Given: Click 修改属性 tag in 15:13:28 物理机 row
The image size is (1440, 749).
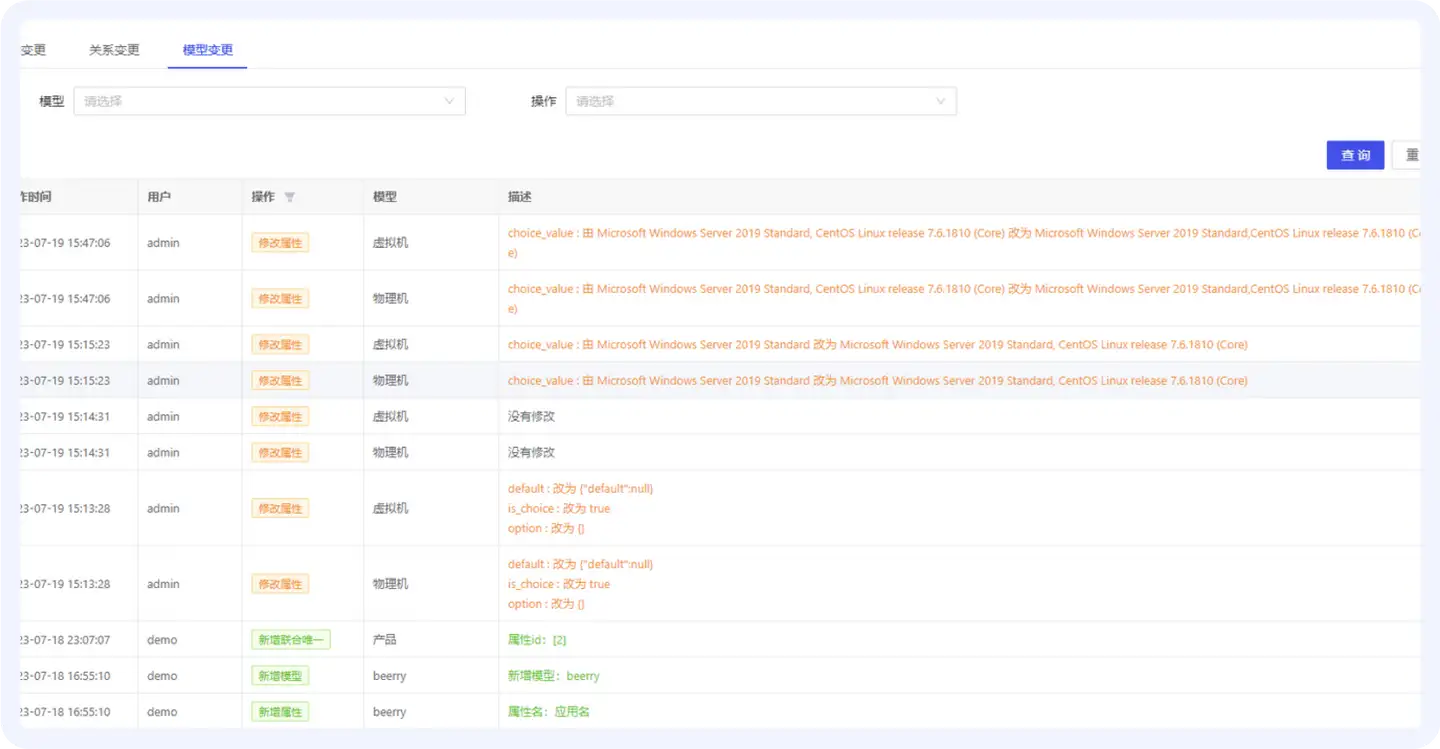Looking at the screenshot, I should pos(280,584).
